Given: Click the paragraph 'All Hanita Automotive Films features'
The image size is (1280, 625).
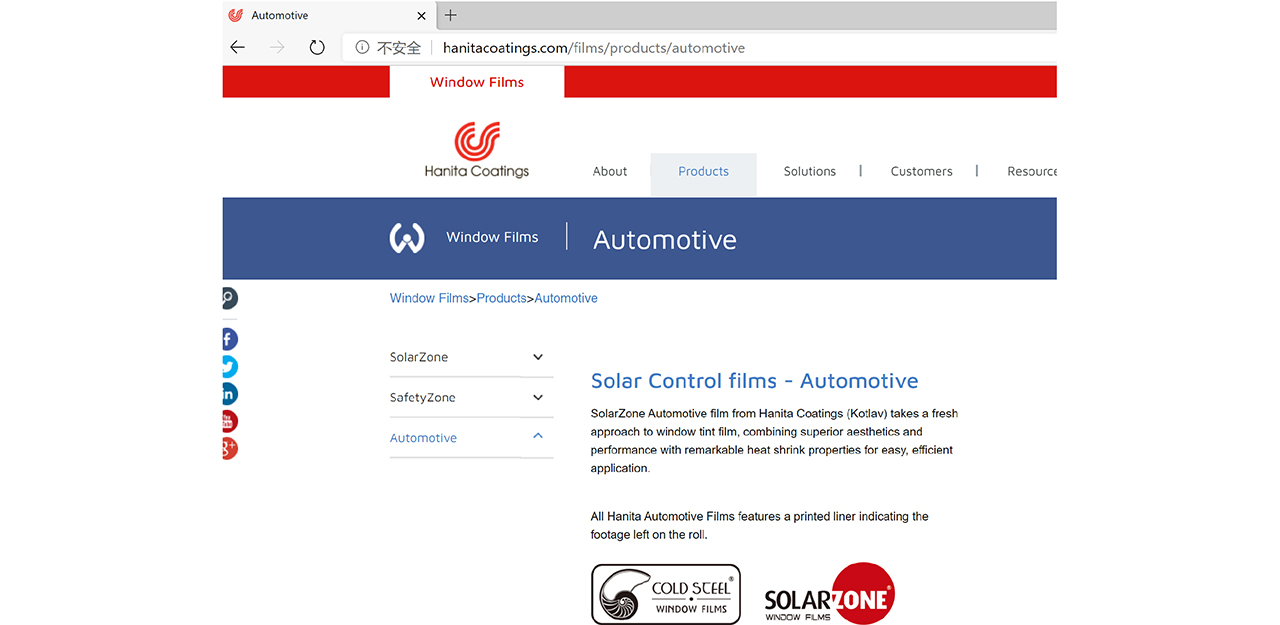Looking at the screenshot, I should [x=760, y=526].
